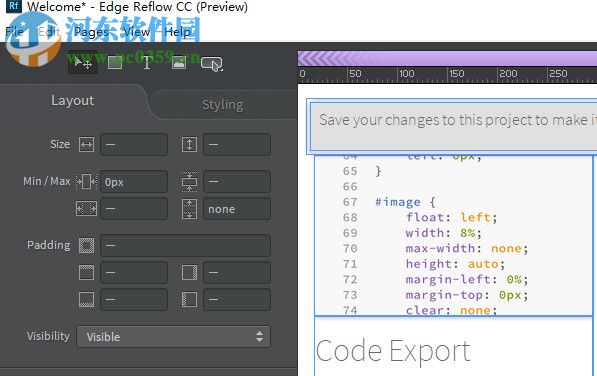Click the all-sides padding icon

[86, 245]
